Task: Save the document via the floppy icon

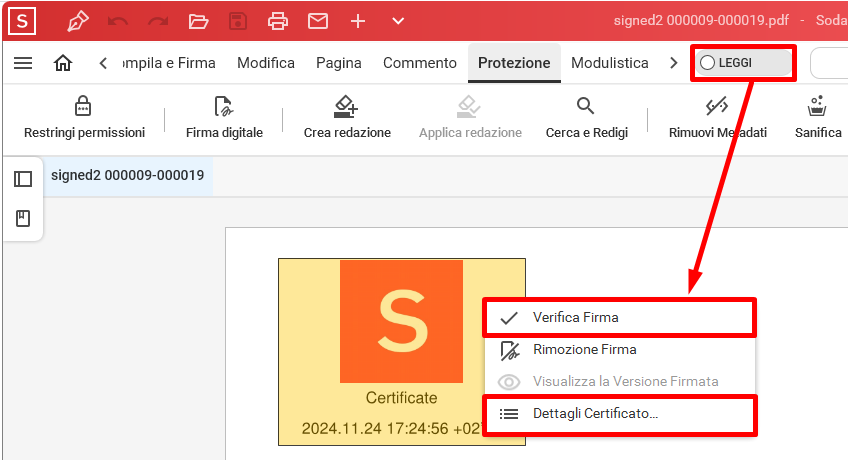Action: pyautogui.click(x=238, y=22)
